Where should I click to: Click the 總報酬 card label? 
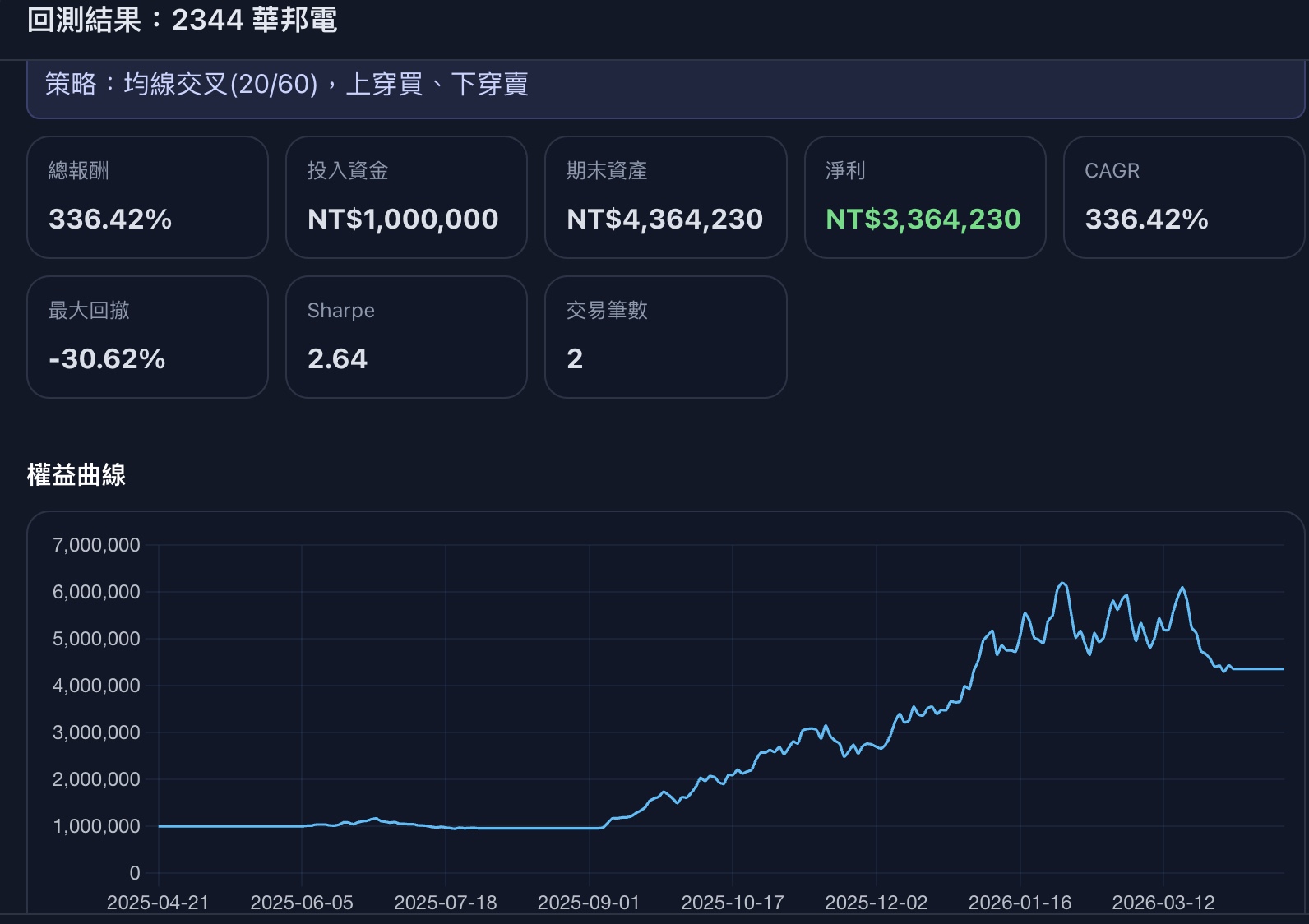point(79,170)
